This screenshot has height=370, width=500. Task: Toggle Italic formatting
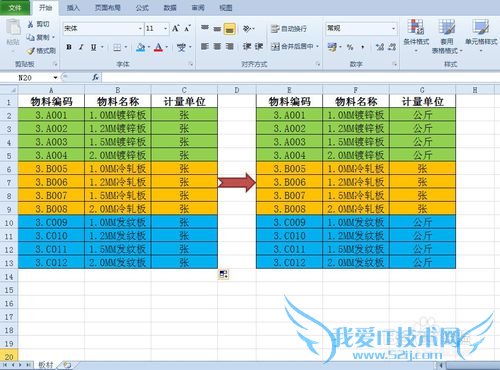tap(81, 47)
